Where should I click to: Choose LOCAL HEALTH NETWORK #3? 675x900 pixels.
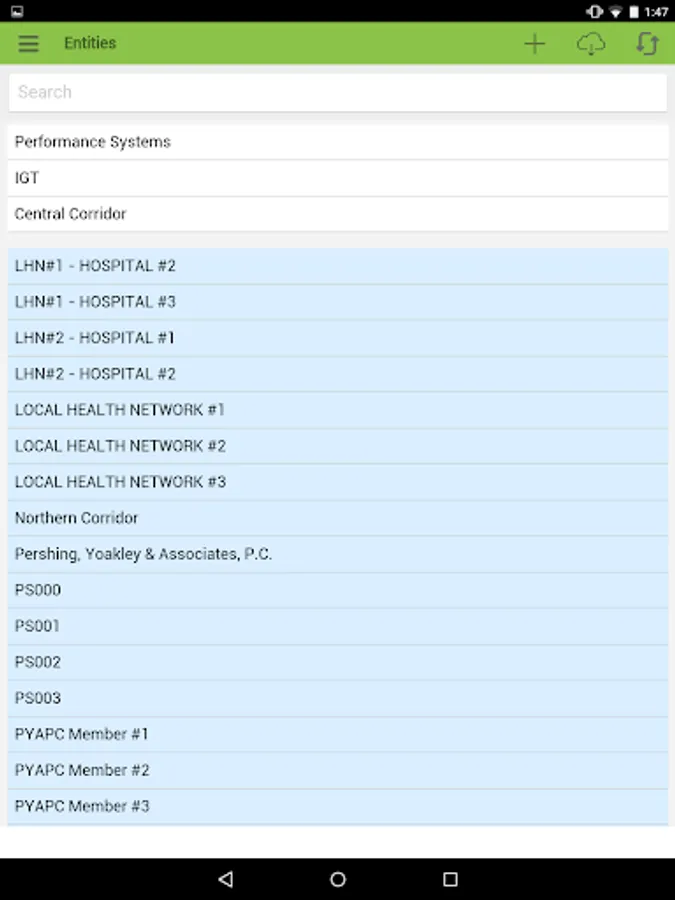point(338,482)
